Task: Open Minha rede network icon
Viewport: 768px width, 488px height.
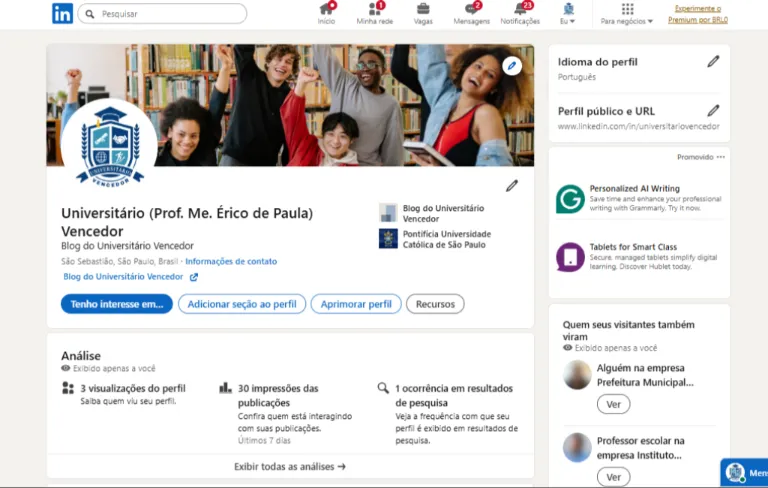Action: (375, 8)
